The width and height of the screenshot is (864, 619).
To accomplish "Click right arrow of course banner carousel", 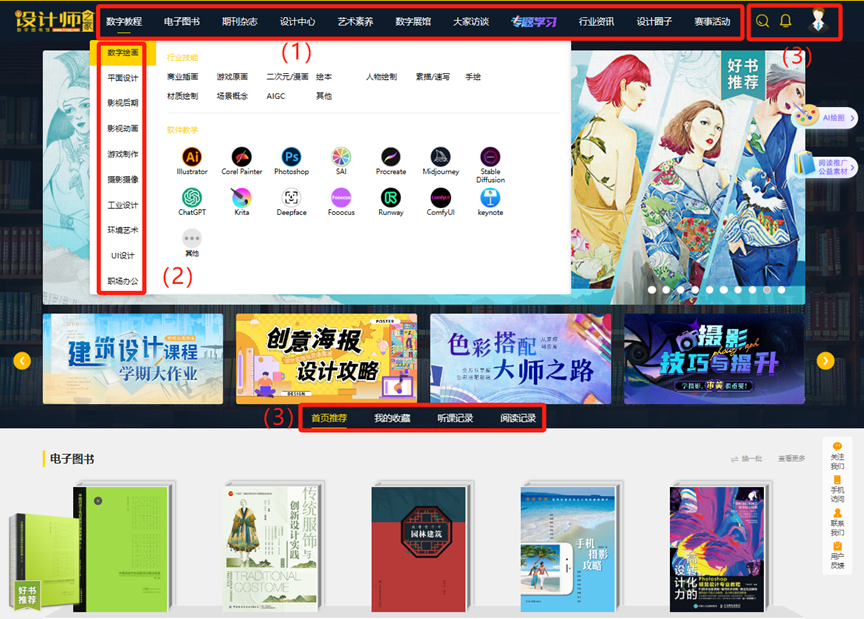I will [x=825, y=361].
